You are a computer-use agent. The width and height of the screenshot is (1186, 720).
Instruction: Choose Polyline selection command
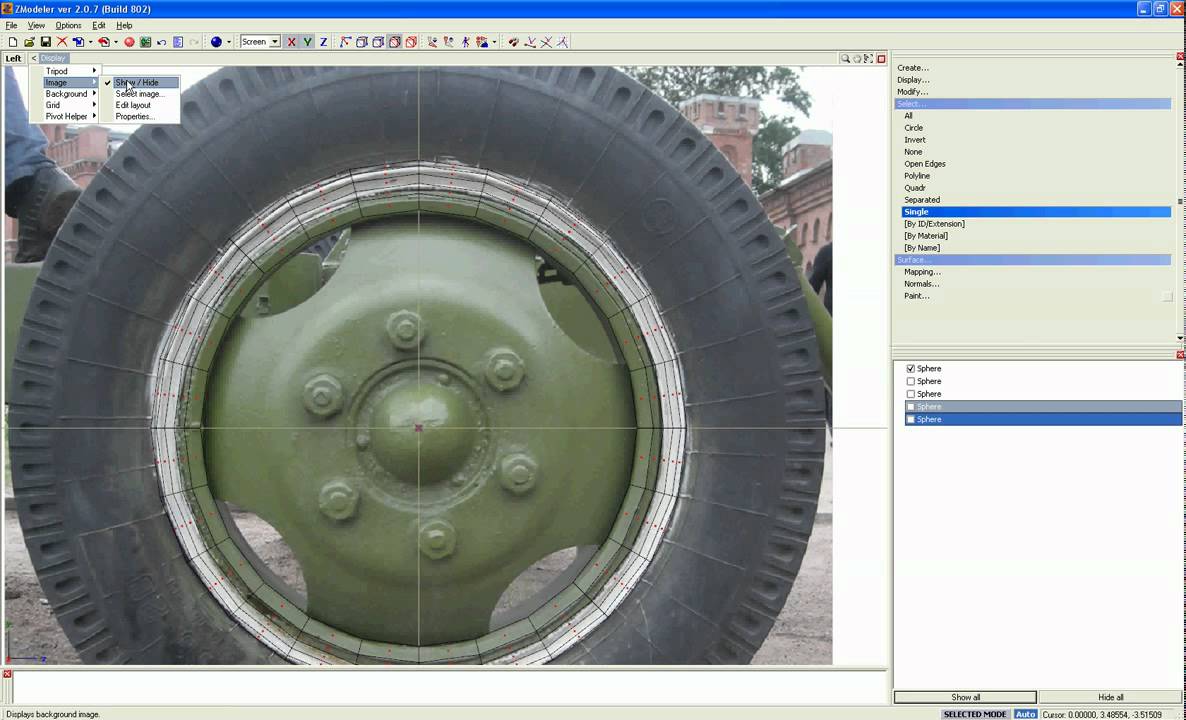917,176
